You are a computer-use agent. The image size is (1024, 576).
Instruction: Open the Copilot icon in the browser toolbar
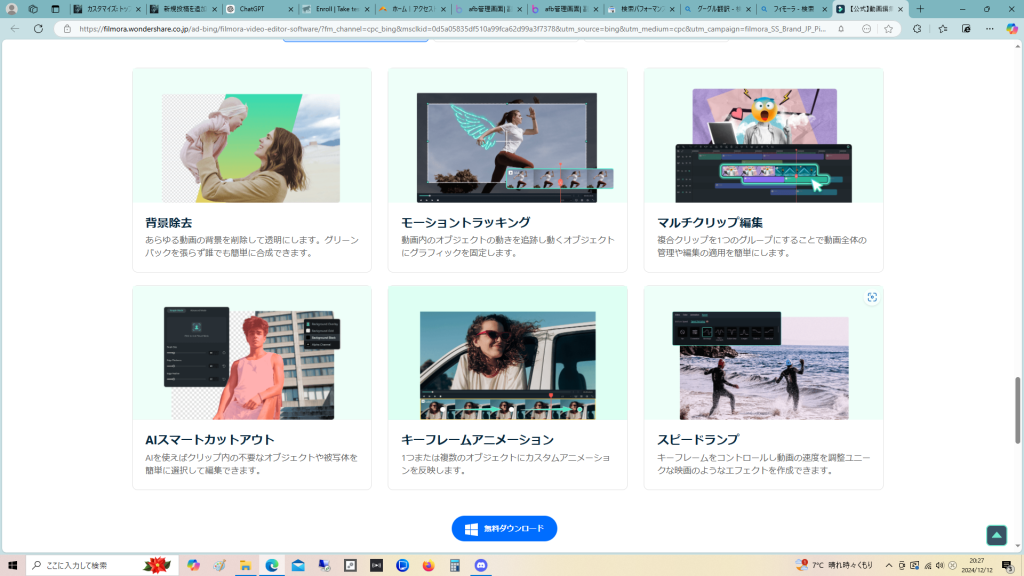tap(1010, 29)
